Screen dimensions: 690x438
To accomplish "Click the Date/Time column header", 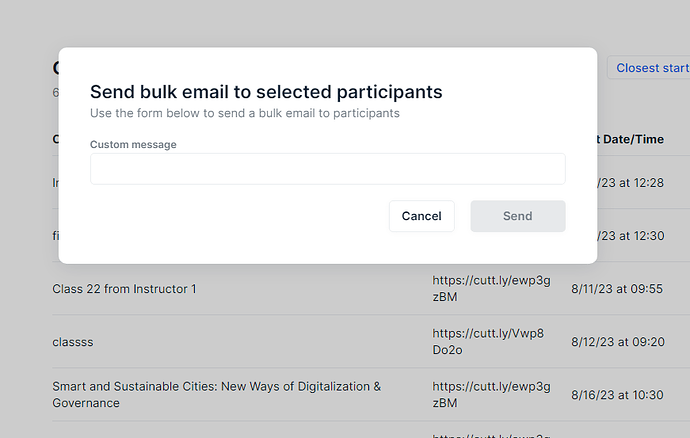I will coord(630,139).
